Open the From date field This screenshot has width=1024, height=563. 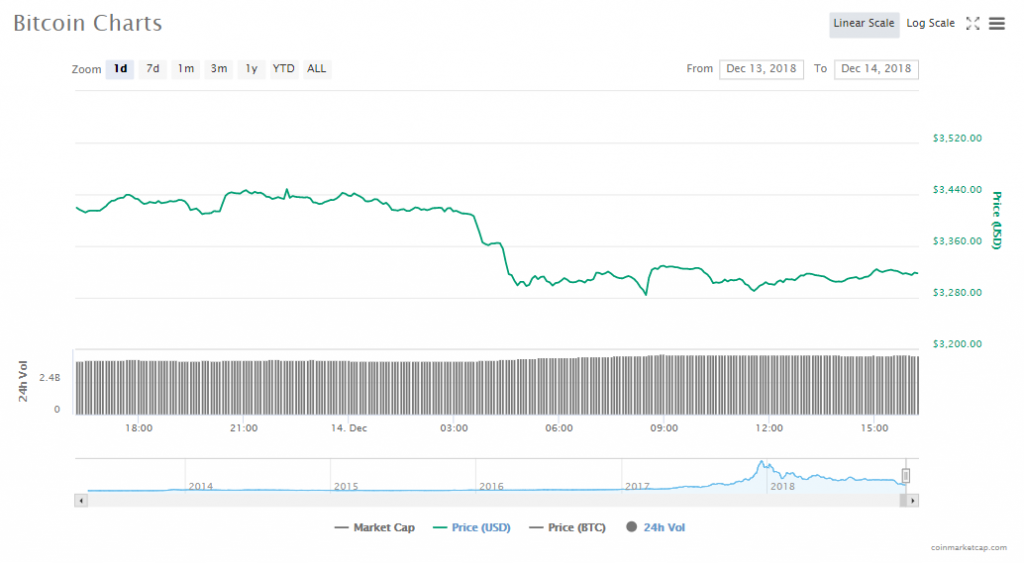761,69
